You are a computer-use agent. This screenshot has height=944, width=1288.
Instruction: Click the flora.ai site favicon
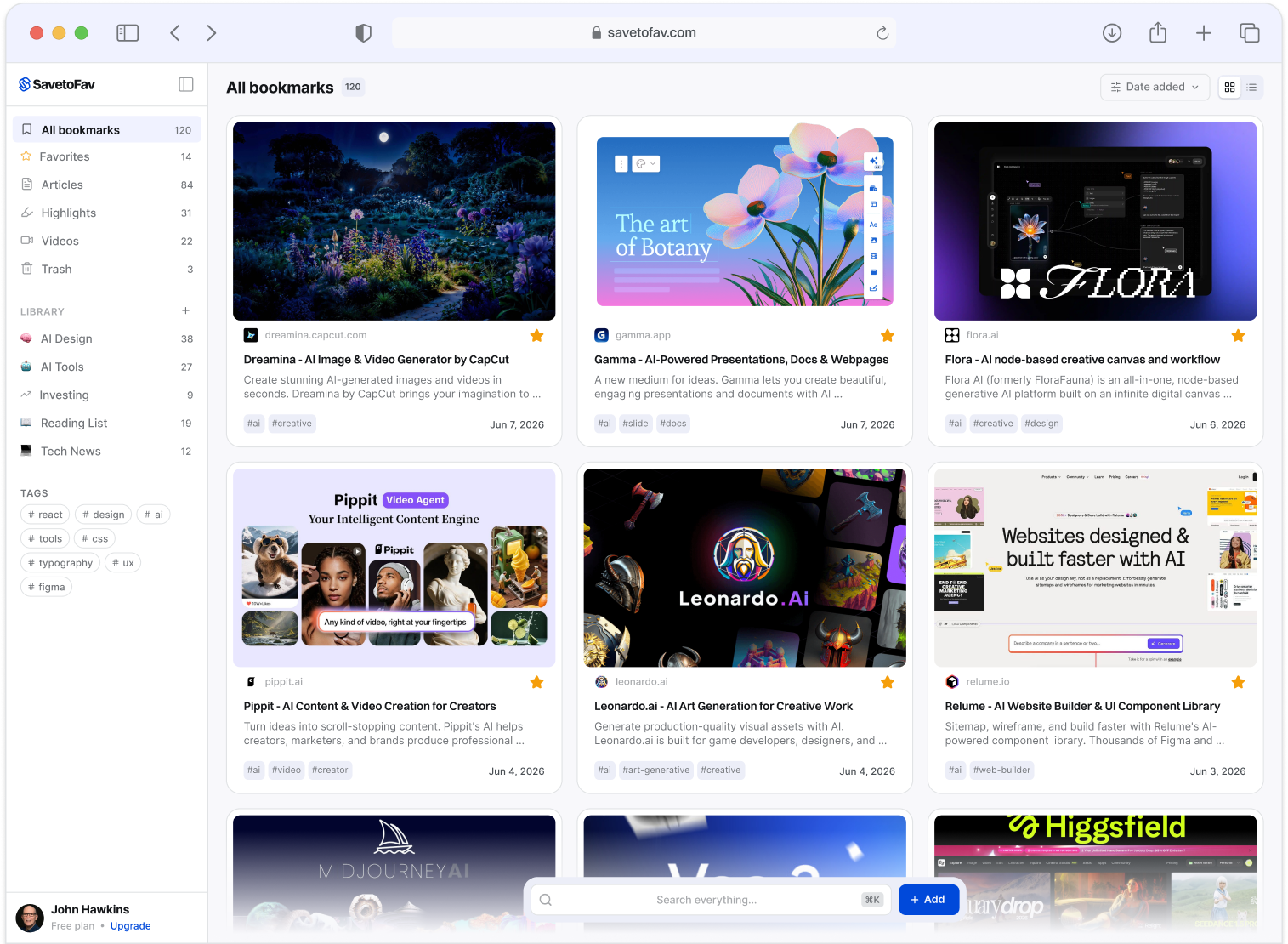point(952,335)
